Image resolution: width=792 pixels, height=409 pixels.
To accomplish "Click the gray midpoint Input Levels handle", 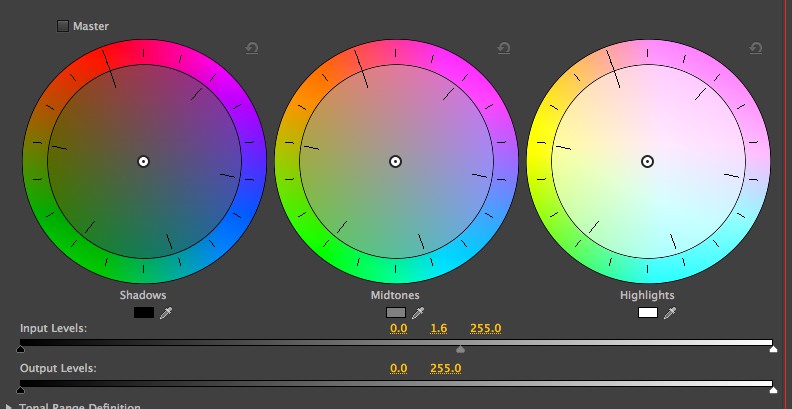I will click(460, 350).
